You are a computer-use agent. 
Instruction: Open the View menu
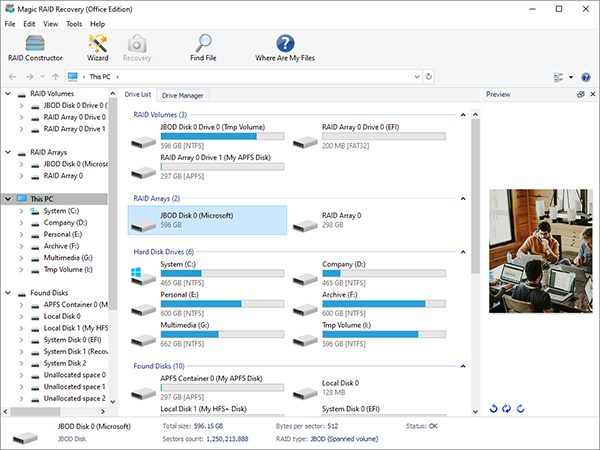click(51, 24)
